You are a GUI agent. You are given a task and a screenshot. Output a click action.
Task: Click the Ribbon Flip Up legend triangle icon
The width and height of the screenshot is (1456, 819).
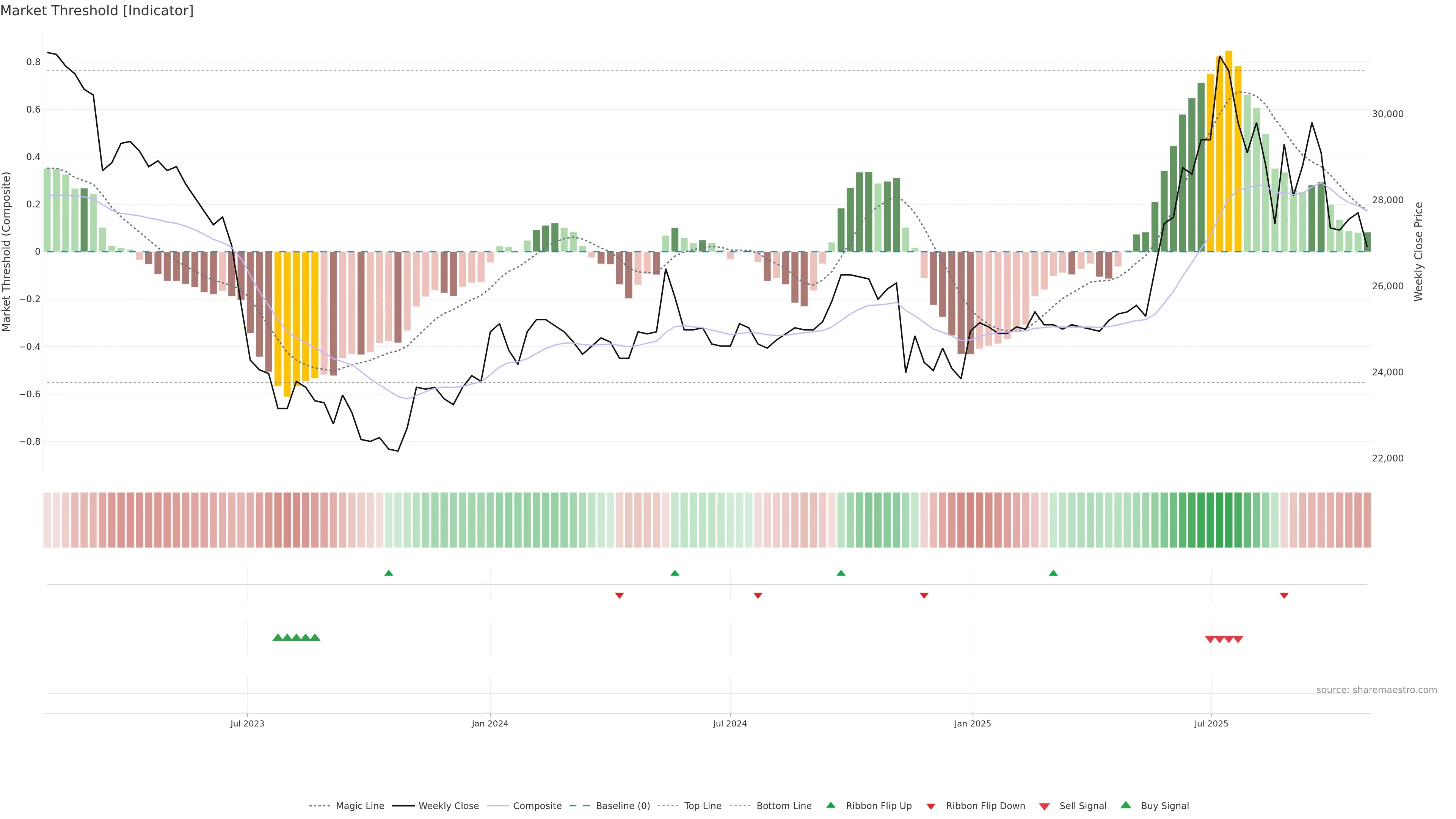tap(830, 805)
